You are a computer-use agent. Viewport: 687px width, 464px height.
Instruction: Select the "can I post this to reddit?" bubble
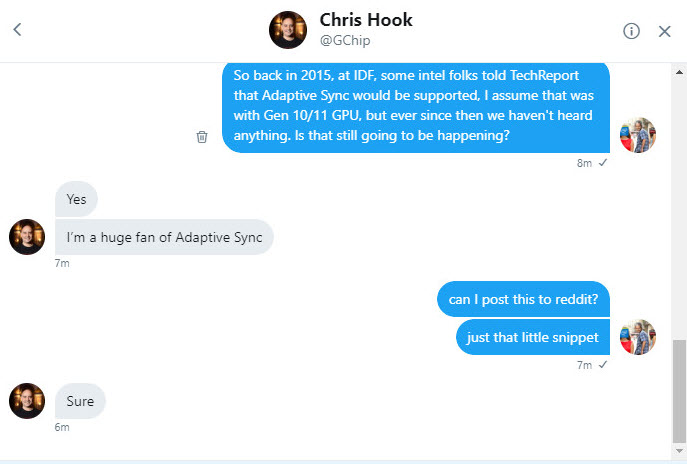(523, 299)
